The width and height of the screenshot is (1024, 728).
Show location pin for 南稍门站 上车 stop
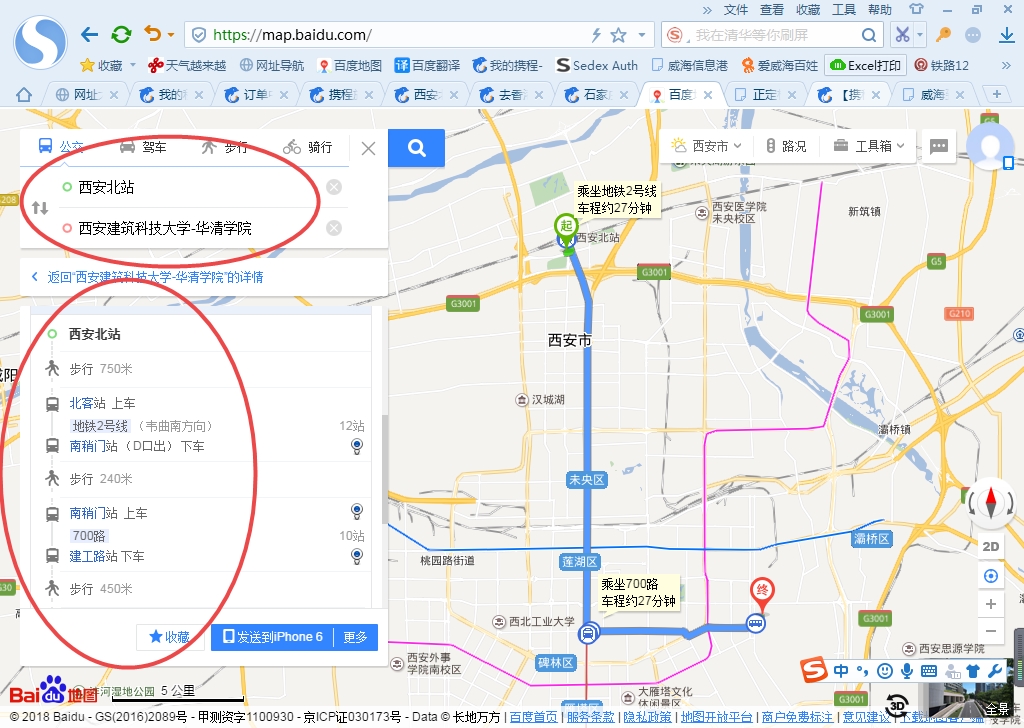pos(357,511)
